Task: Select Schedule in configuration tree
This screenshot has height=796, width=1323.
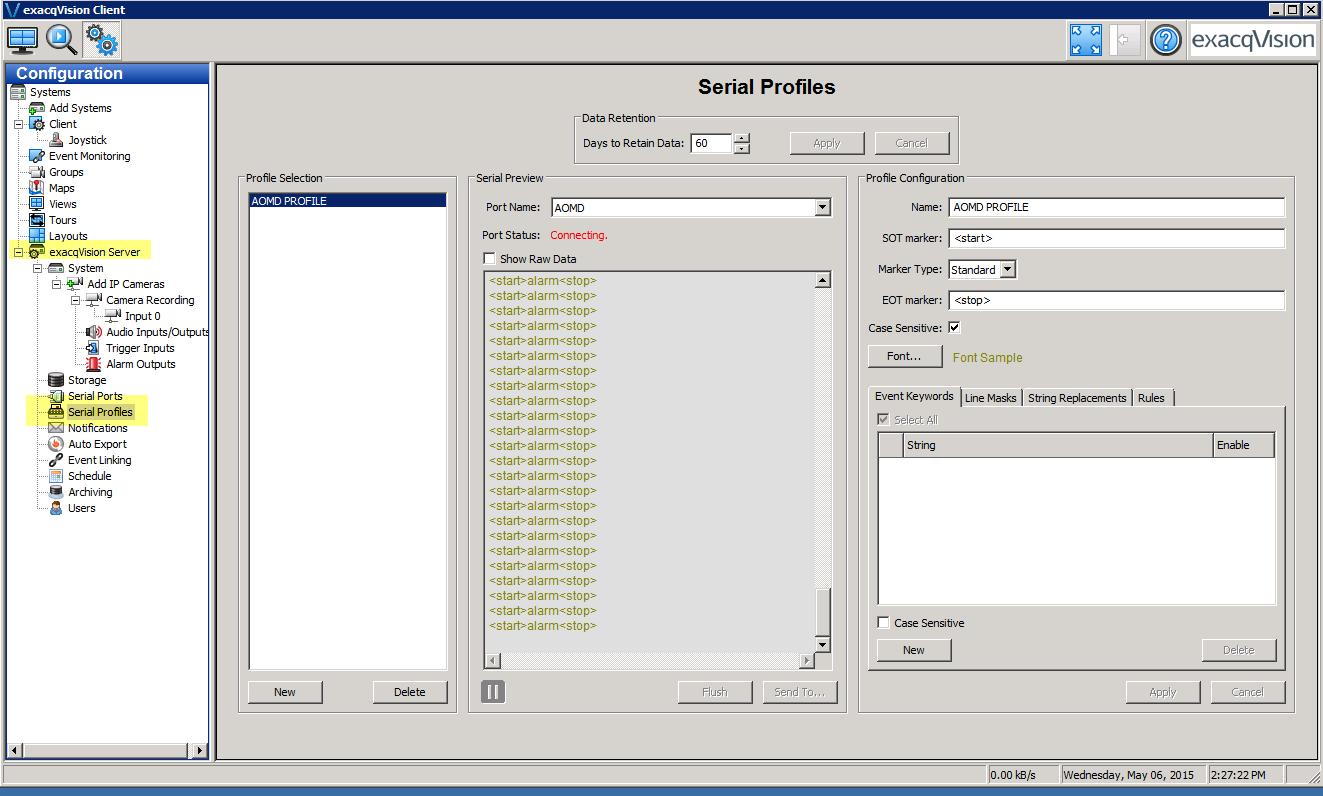Action: pos(89,476)
